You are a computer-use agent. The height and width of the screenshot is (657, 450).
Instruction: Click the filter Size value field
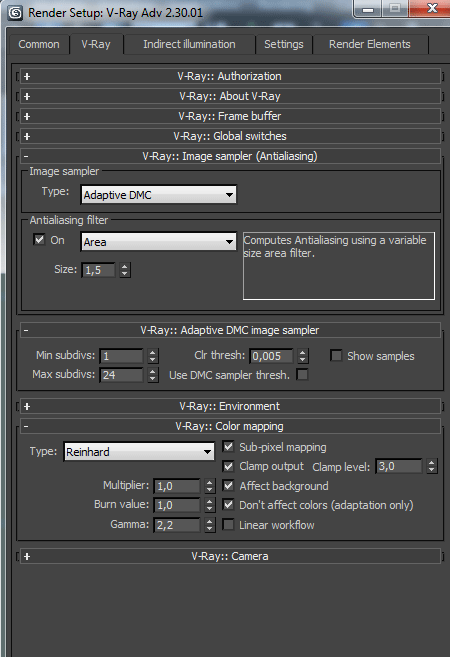click(98, 270)
